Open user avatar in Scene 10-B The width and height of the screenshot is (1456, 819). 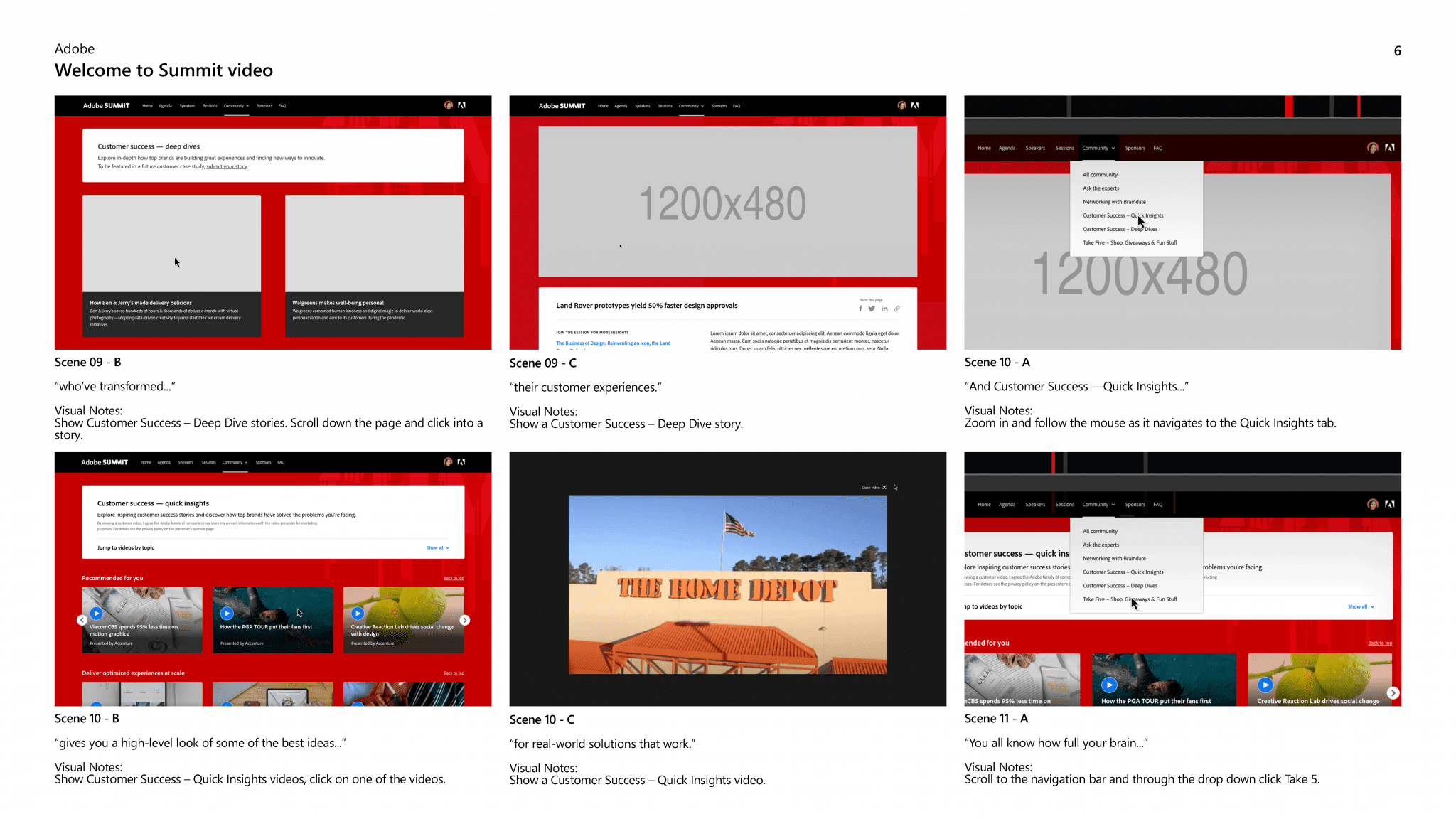click(448, 461)
